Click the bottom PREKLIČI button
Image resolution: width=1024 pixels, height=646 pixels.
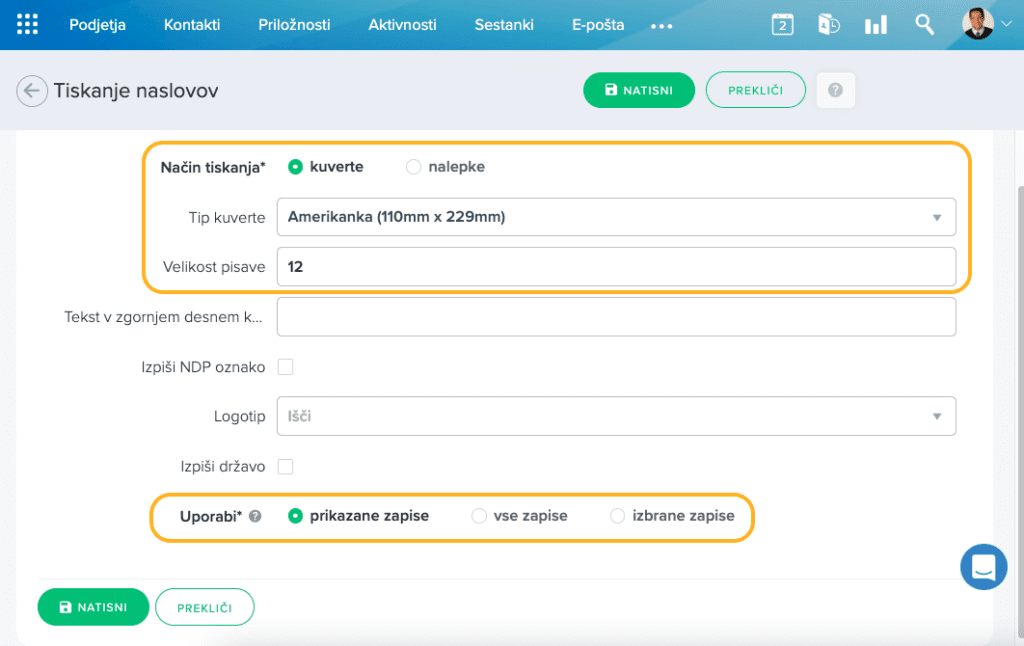tap(204, 607)
